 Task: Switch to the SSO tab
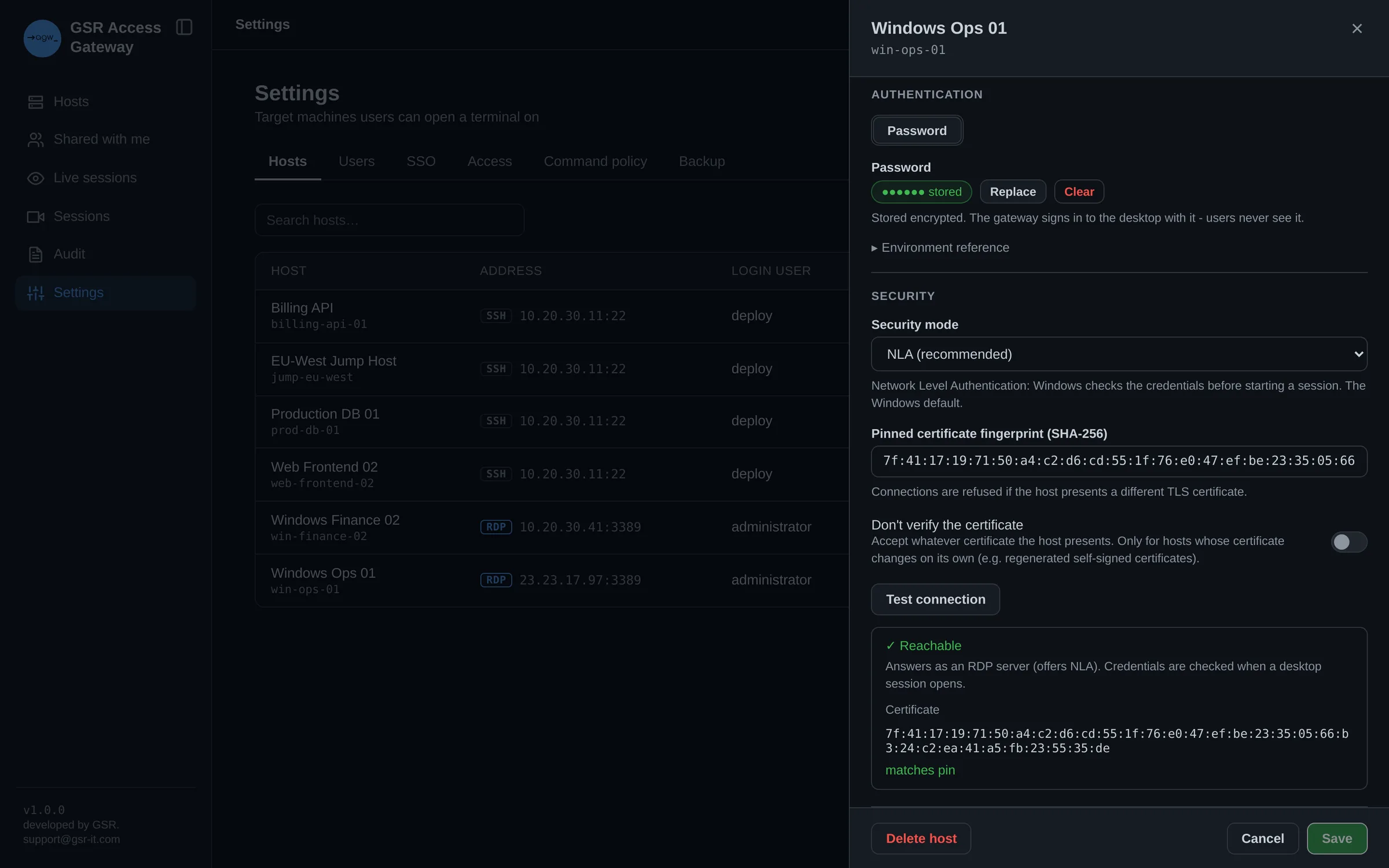(x=421, y=161)
